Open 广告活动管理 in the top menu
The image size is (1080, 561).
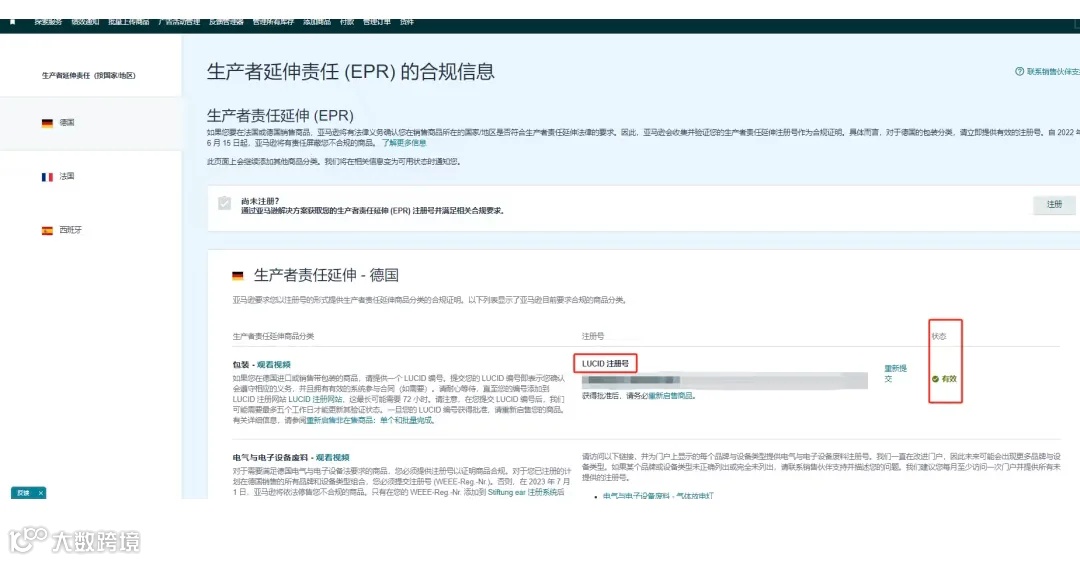coord(179,22)
